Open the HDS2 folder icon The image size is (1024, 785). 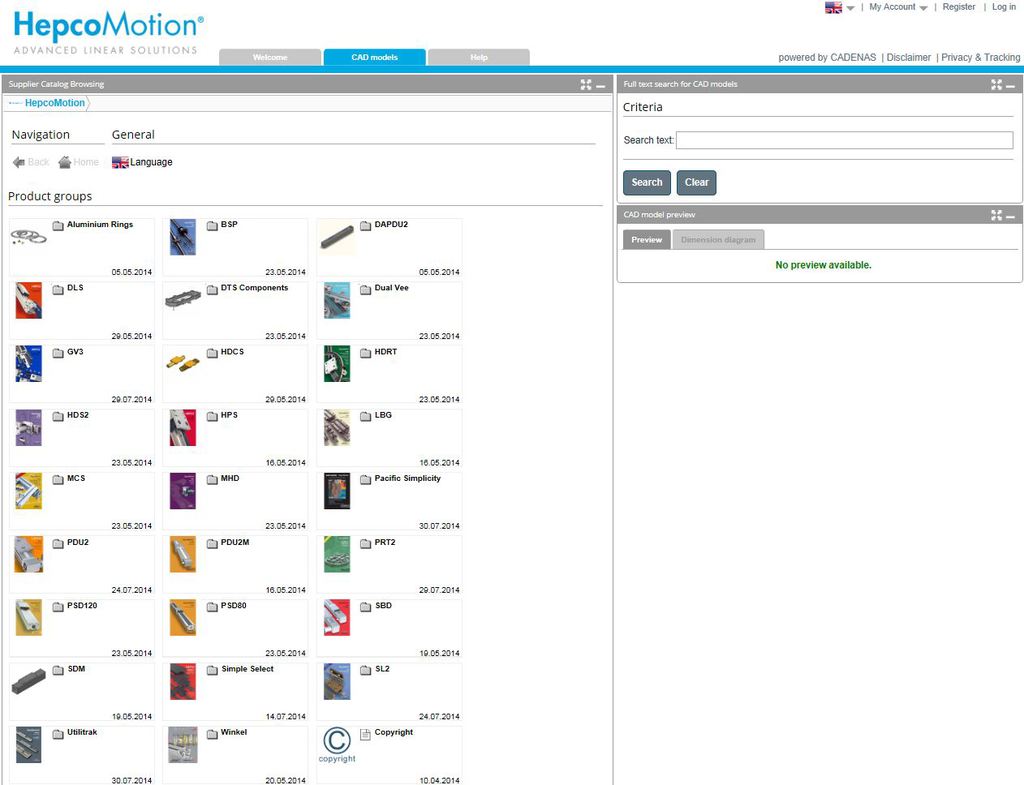(x=58, y=416)
